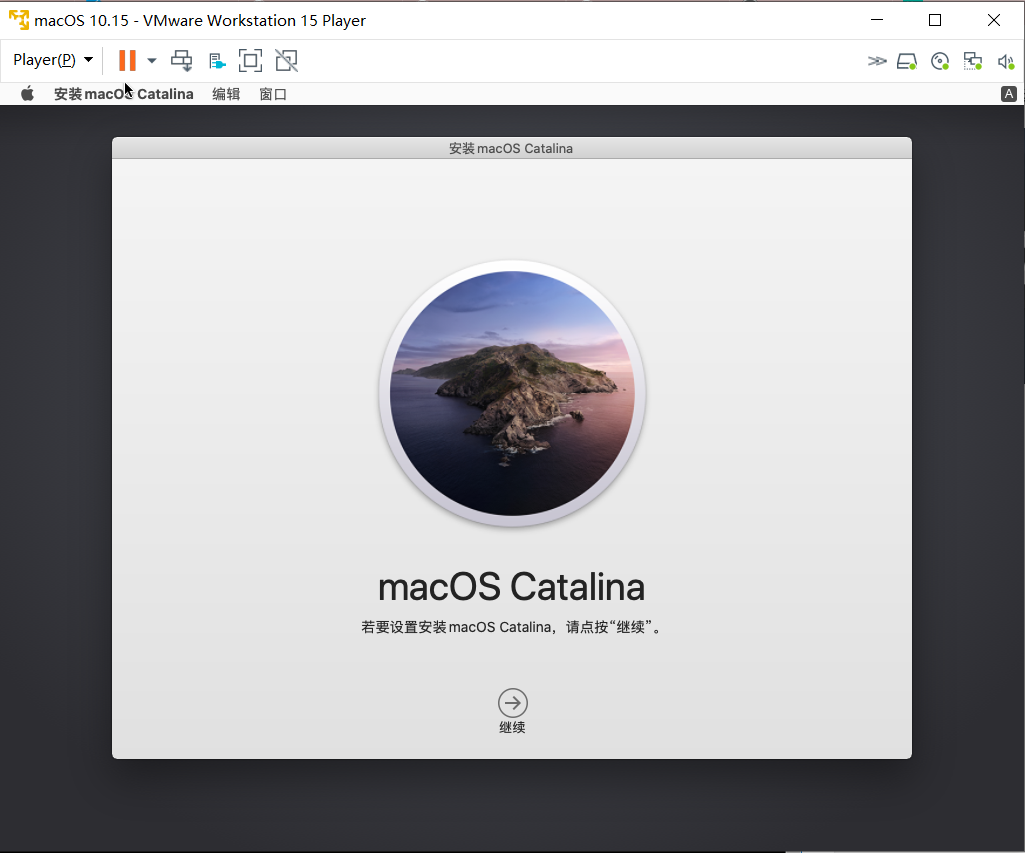This screenshot has height=853, width=1025.
Task: Open the 安装 macOS Catalina menu
Action: pos(124,94)
